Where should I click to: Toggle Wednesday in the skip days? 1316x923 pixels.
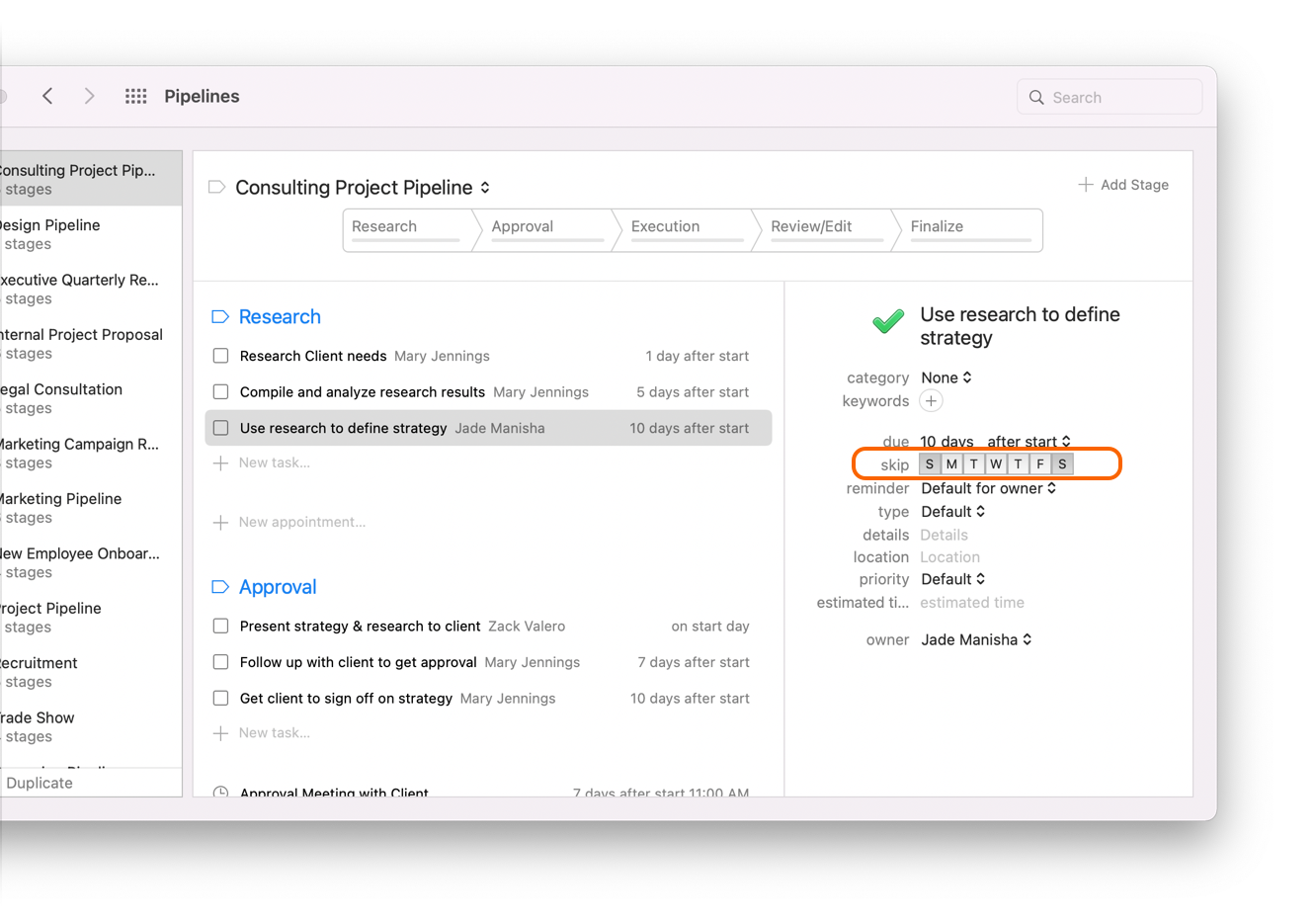[996, 464]
